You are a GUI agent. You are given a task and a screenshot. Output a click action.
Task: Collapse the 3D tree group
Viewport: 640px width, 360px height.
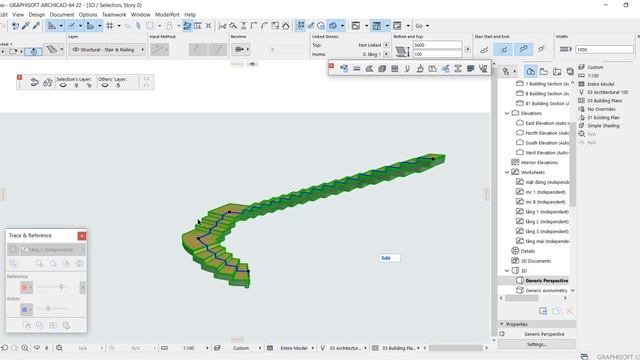pos(507,271)
